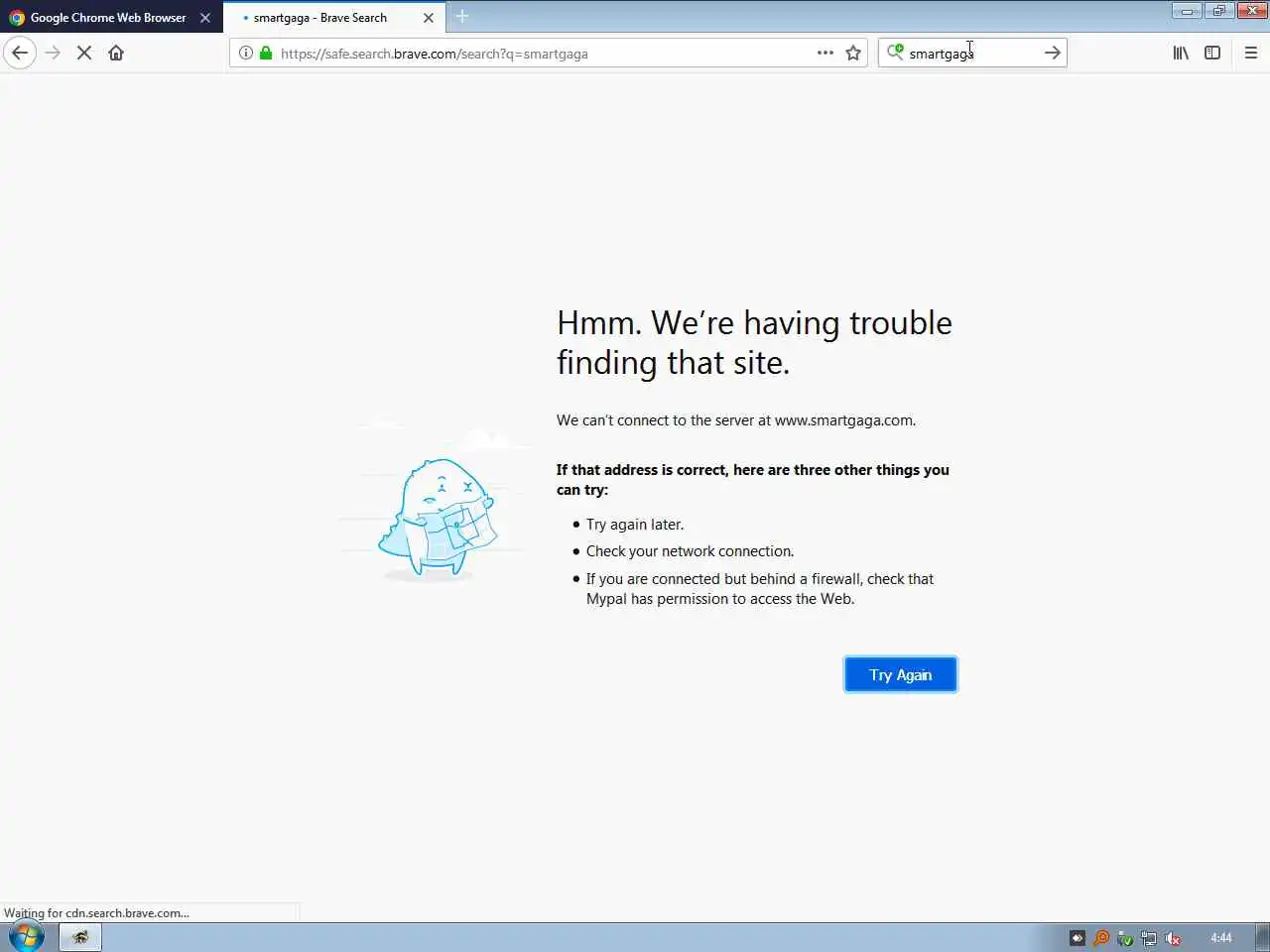Open the green shield tray icon

coord(1125,938)
